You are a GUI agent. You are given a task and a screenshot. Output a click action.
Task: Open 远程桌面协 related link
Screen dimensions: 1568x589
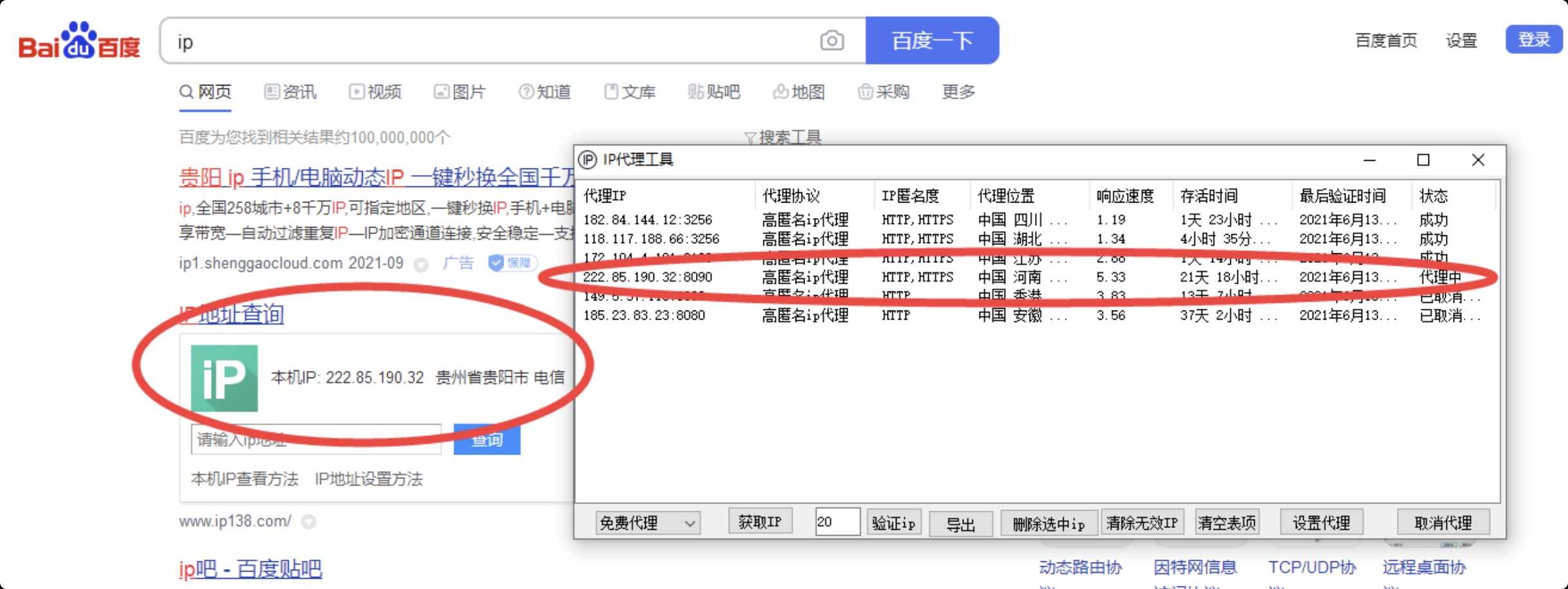[x=1424, y=568]
